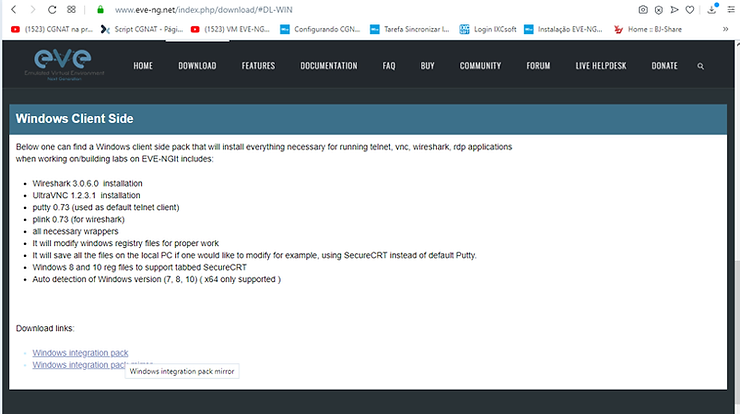The width and height of the screenshot is (740, 414).
Task: Open bookmark '(1523) VM EVE-NG...'
Action: [x=230, y=29]
